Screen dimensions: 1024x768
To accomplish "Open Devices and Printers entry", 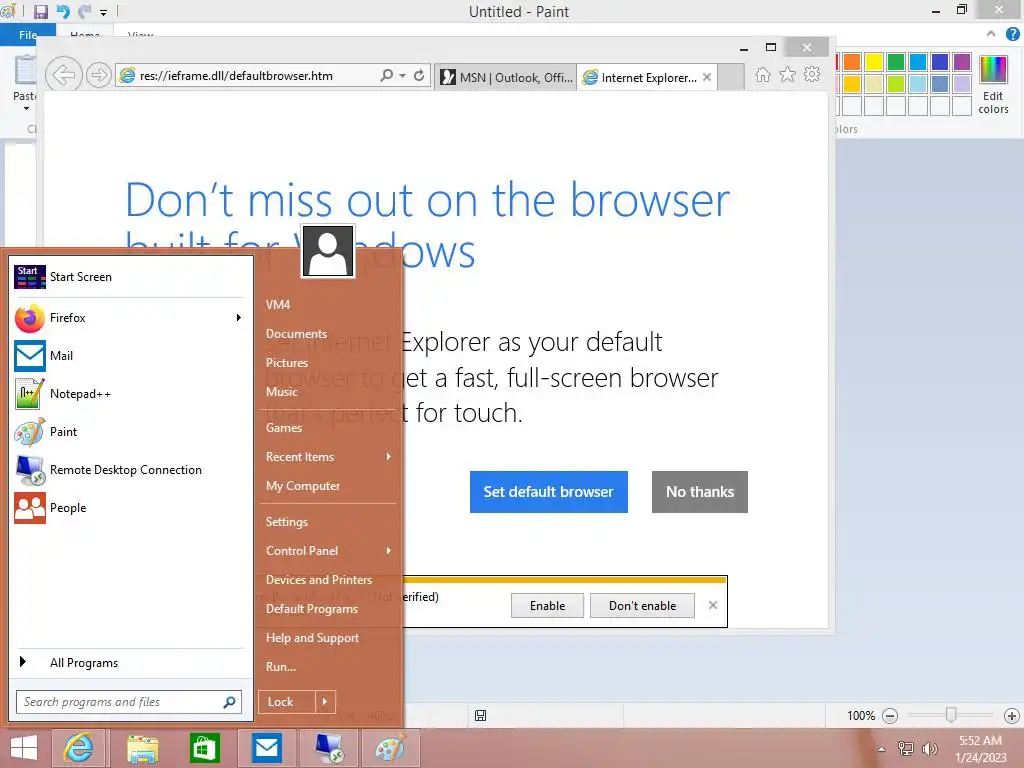I will tap(319, 580).
